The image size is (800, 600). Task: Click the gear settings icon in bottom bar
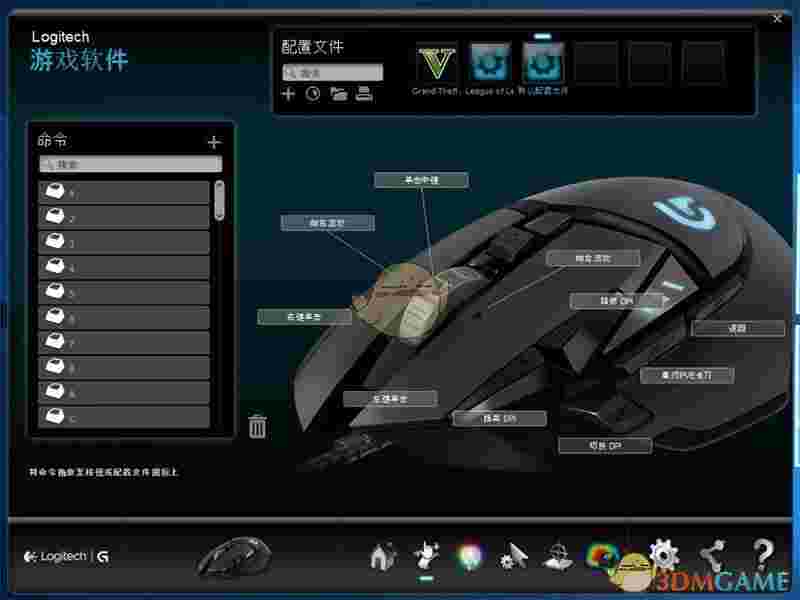[663, 554]
